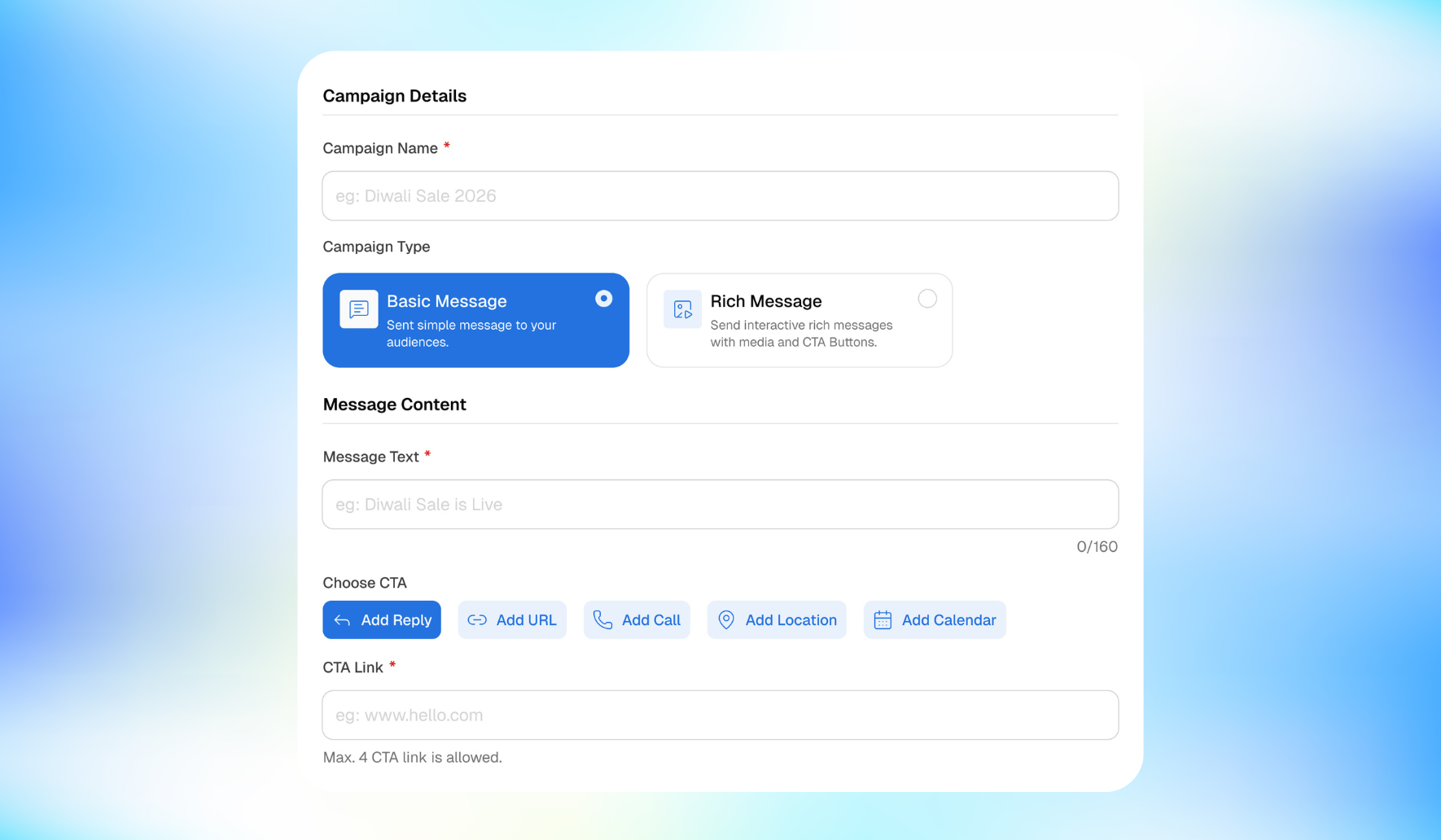Viewport: 1441px width, 840px height.
Task: Click the map pin icon in Add Location
Action: click(726, 620)
